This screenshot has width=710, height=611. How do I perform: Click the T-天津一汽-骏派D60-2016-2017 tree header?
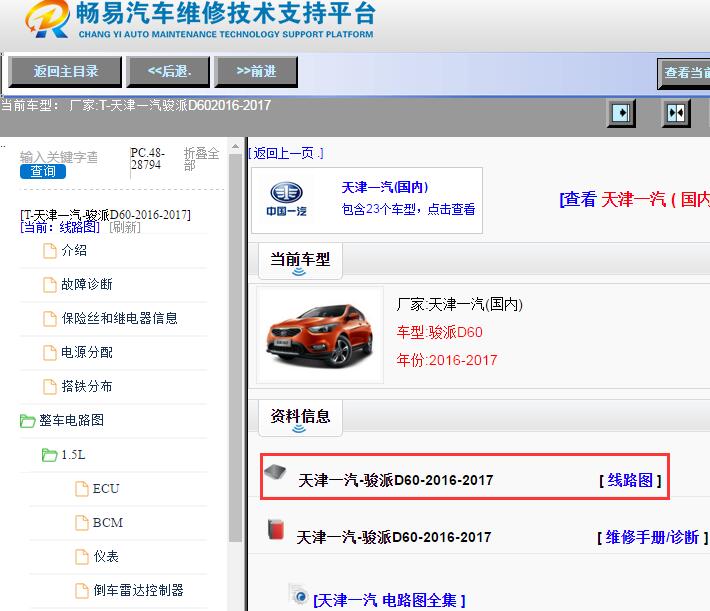105,214
